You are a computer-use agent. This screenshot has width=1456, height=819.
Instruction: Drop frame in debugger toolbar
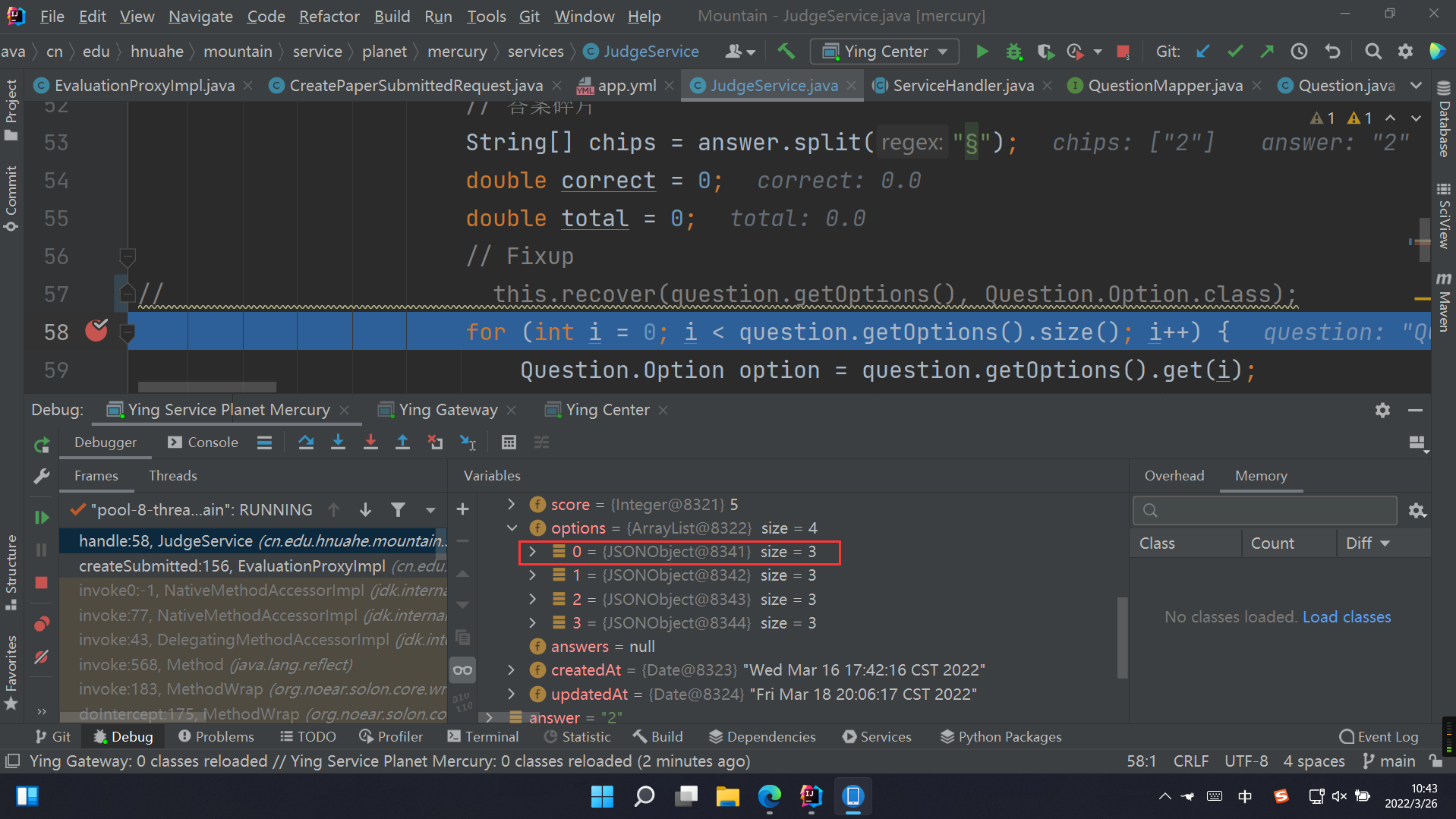tap(435, 443)
